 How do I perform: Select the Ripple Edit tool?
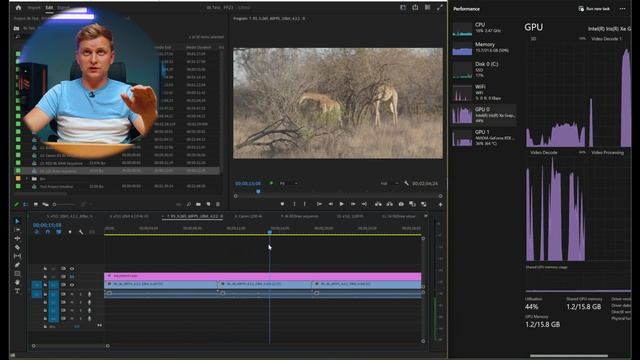tap(17, 238)
